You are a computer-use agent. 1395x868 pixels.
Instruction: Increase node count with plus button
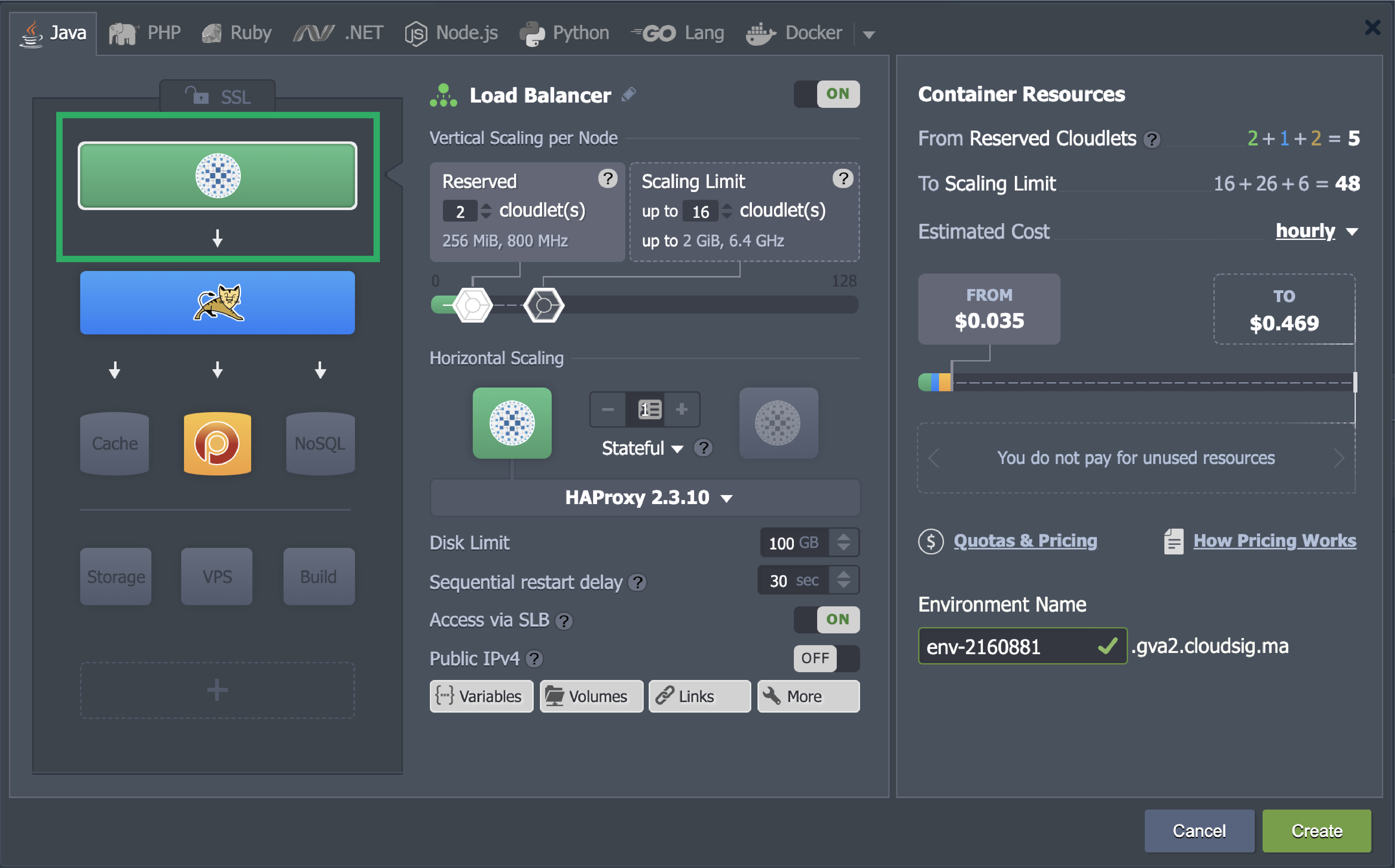point(682,409)
